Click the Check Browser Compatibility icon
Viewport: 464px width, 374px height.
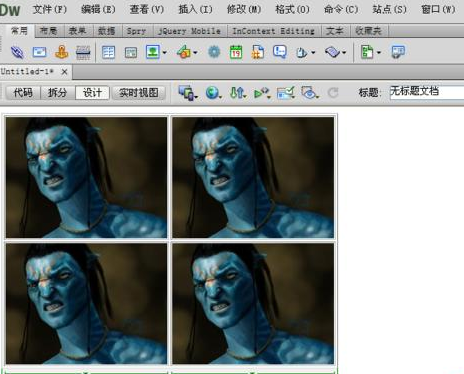click(x=285, y=93)
